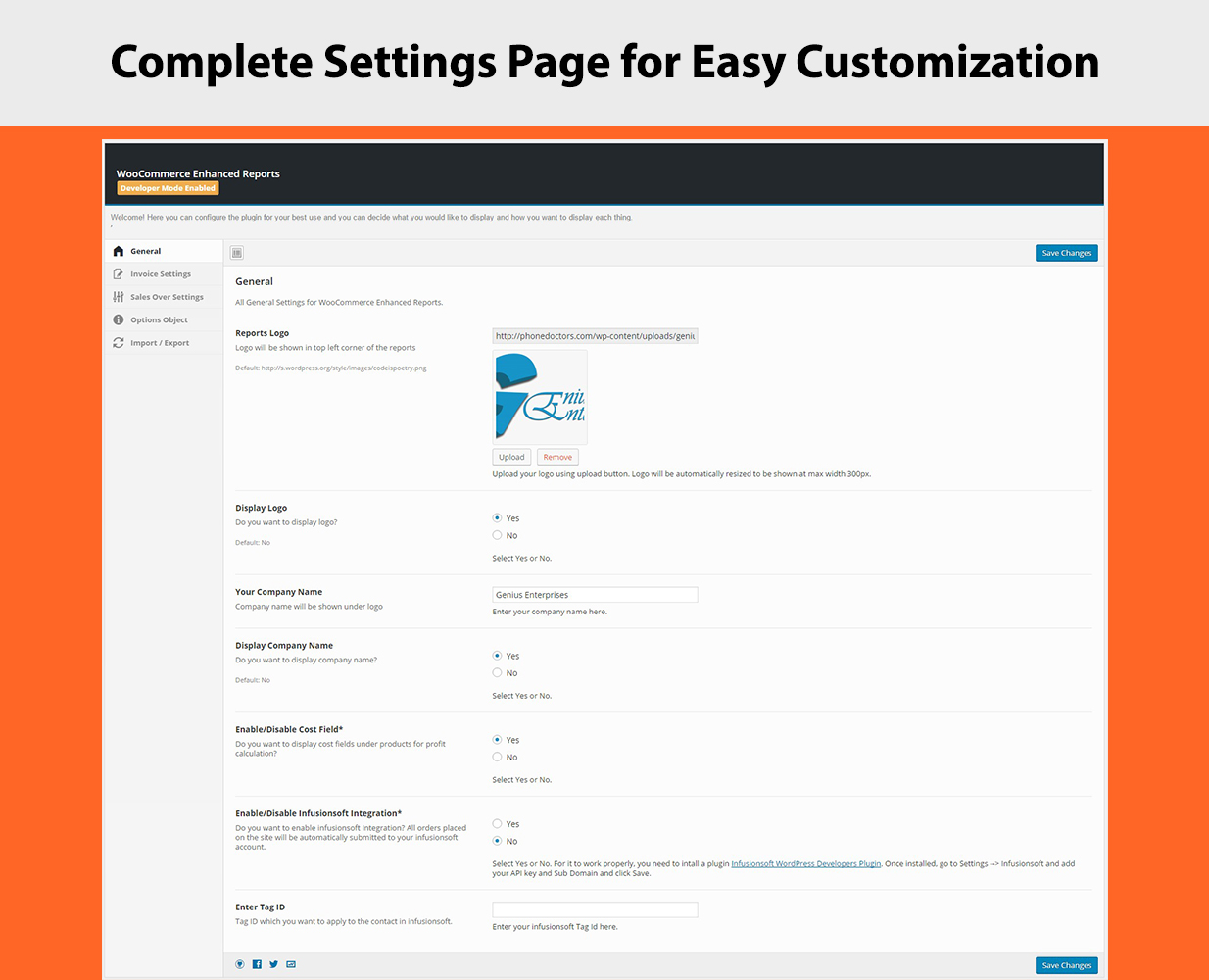Click the Enter Tag ID label

[x=261, y=907]
